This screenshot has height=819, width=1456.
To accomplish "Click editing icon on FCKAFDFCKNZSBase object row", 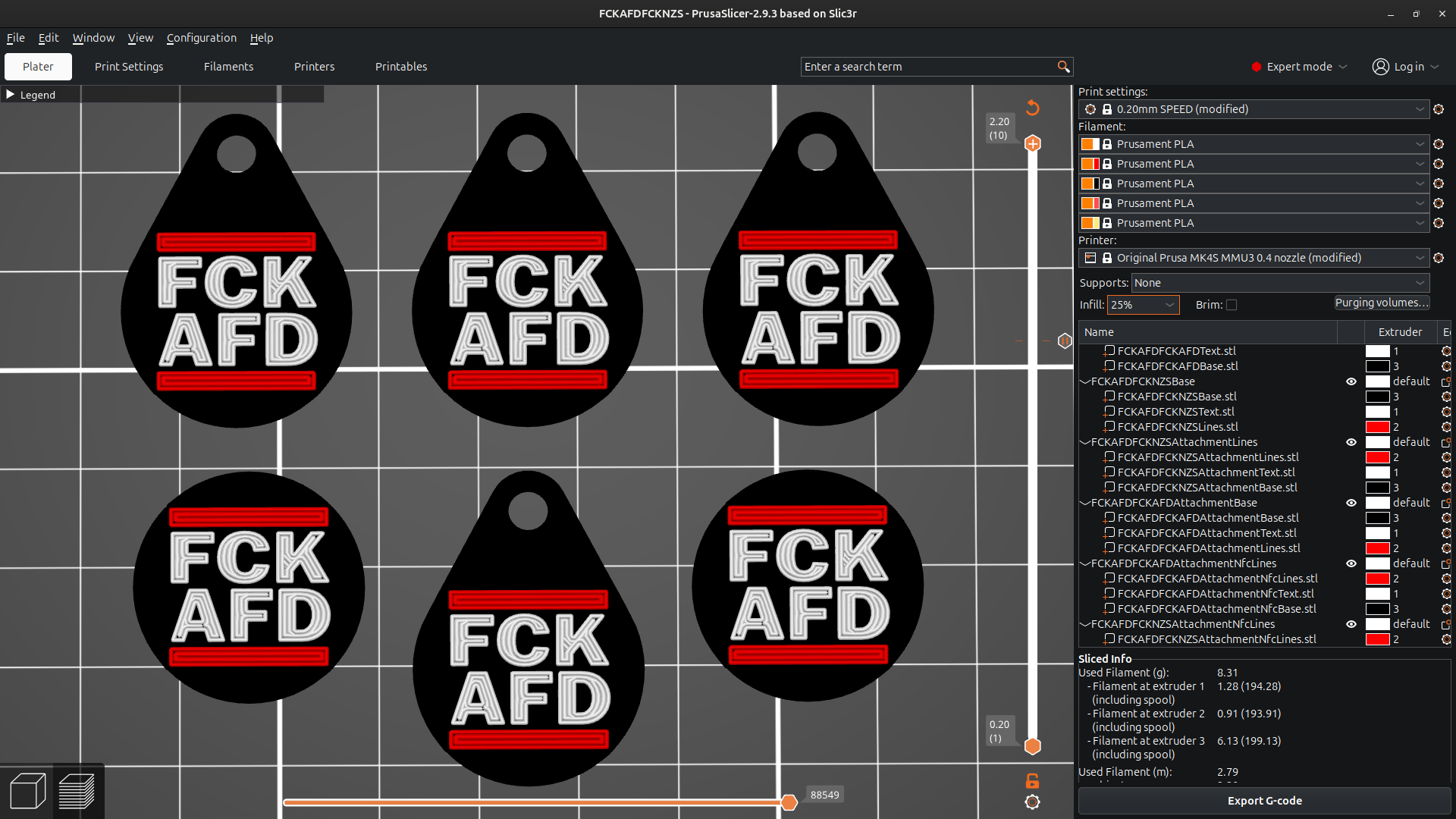I will [1446, 381].
